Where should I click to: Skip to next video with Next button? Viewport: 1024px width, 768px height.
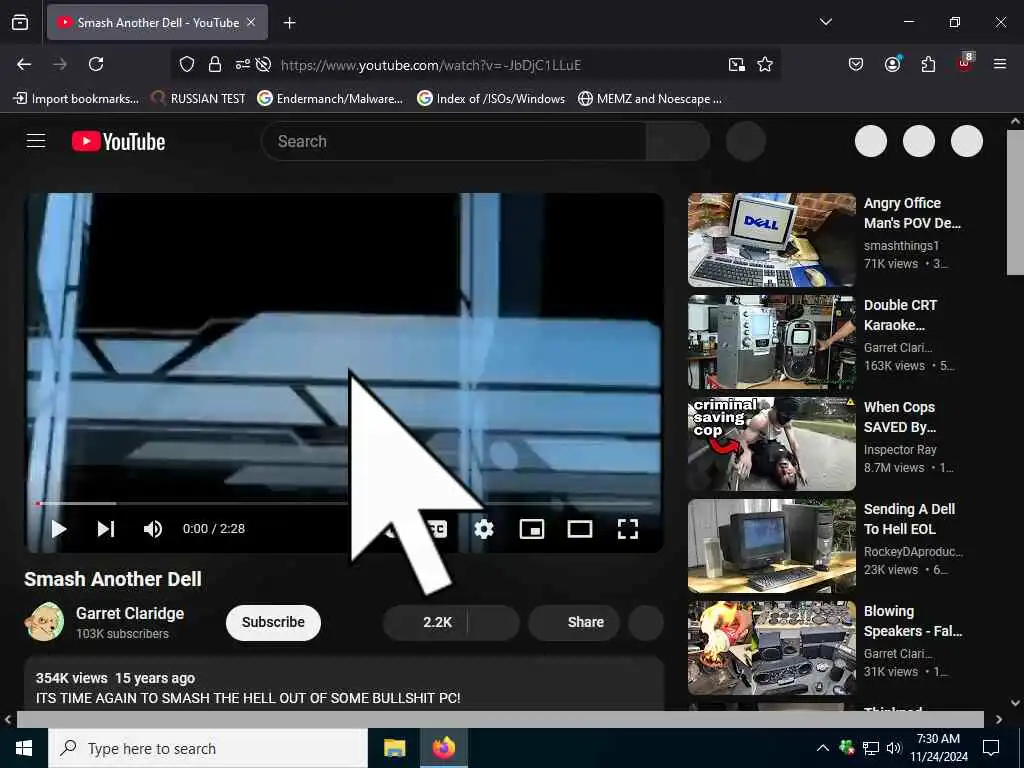point(106,529)
